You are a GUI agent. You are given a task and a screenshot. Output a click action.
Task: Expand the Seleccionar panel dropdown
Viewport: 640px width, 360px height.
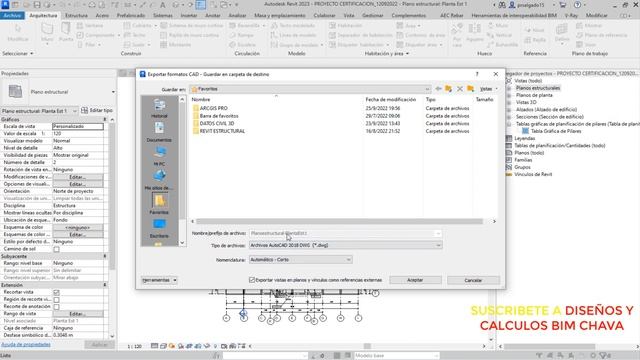[x=18, y=53]
